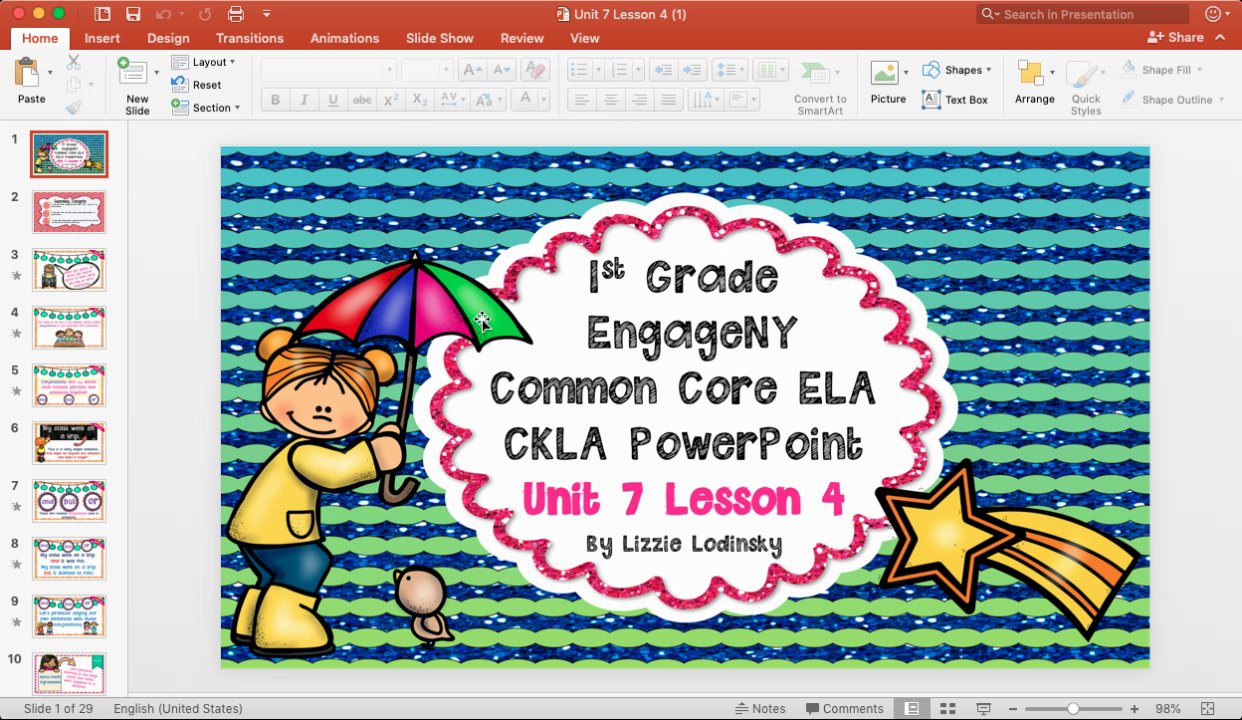Toggle Notes pane in status bar
This screenshot has height=720, width=1242.
pos(760,709)
